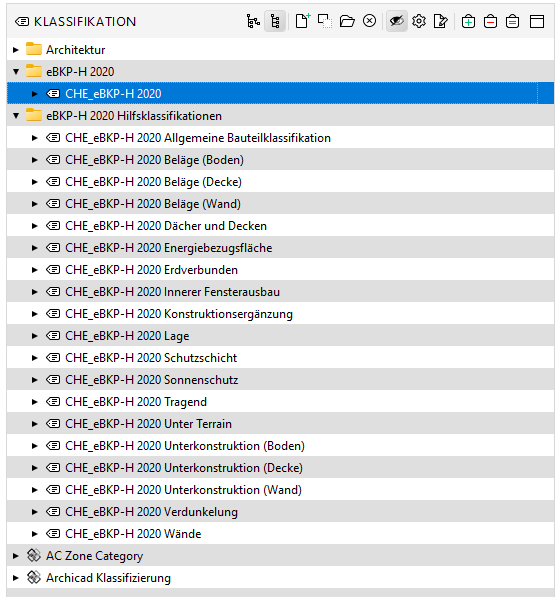Create a new classification with the page-plus icon

click(x=303, y=21)
